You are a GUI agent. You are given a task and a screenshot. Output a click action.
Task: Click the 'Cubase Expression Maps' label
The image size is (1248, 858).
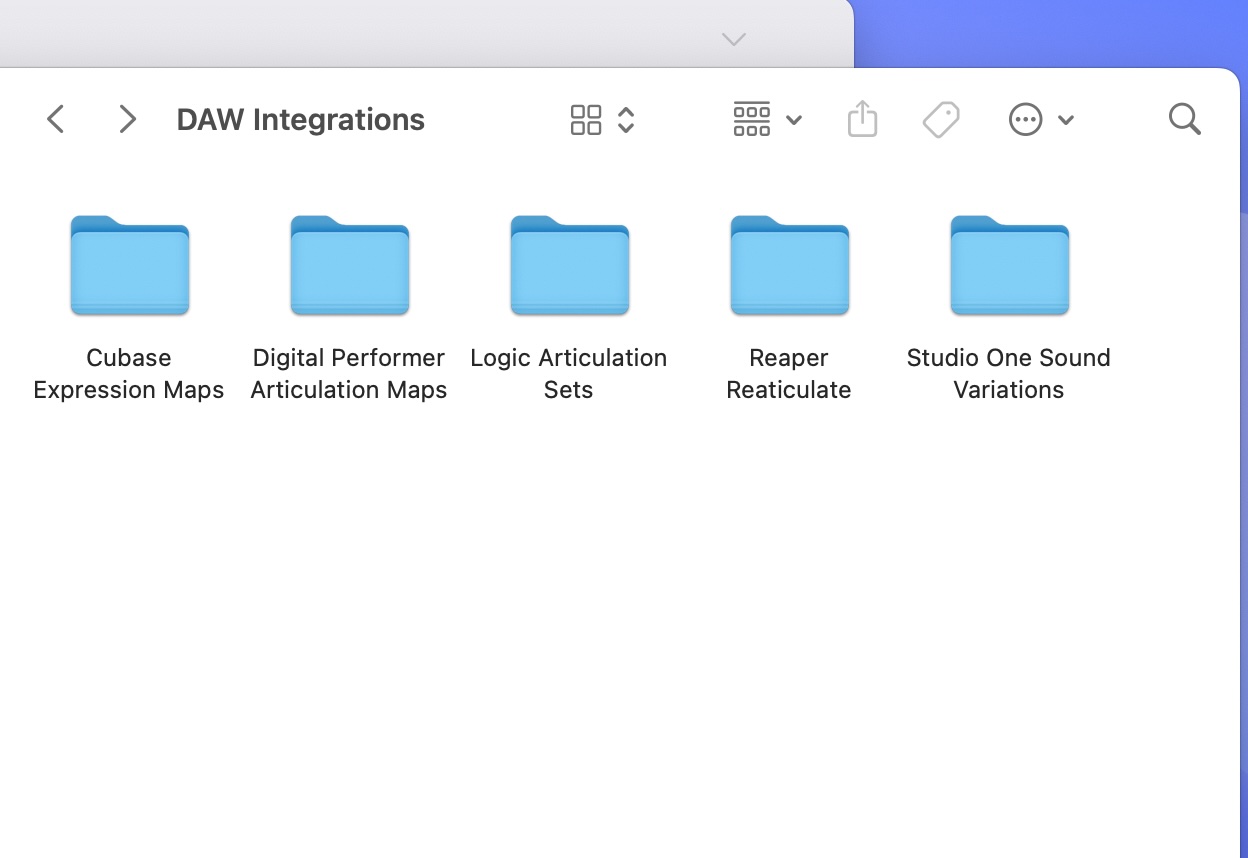click(x=129, y=373)
